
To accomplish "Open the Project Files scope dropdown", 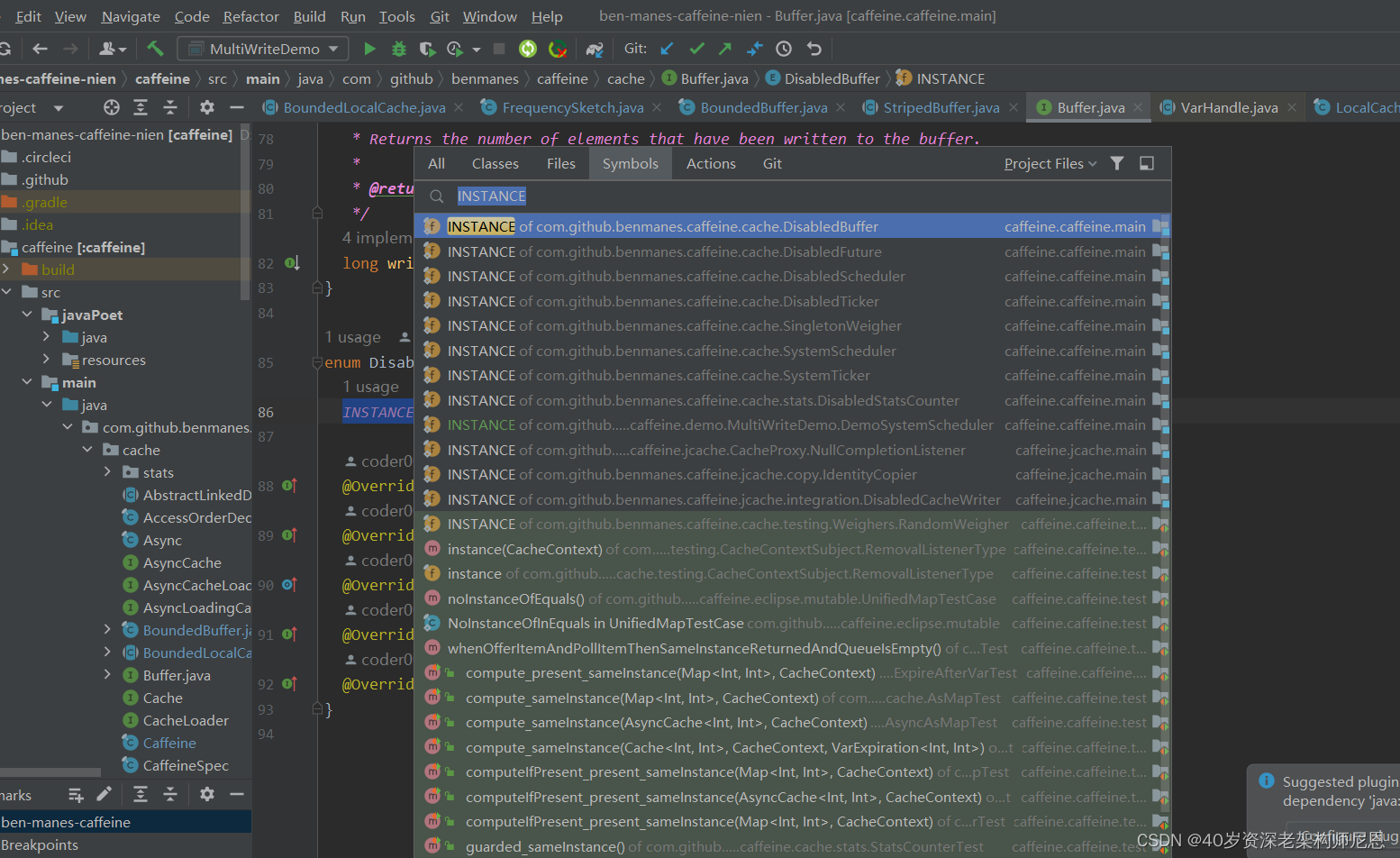I will pyautogui.click(x=1050, y=163).
